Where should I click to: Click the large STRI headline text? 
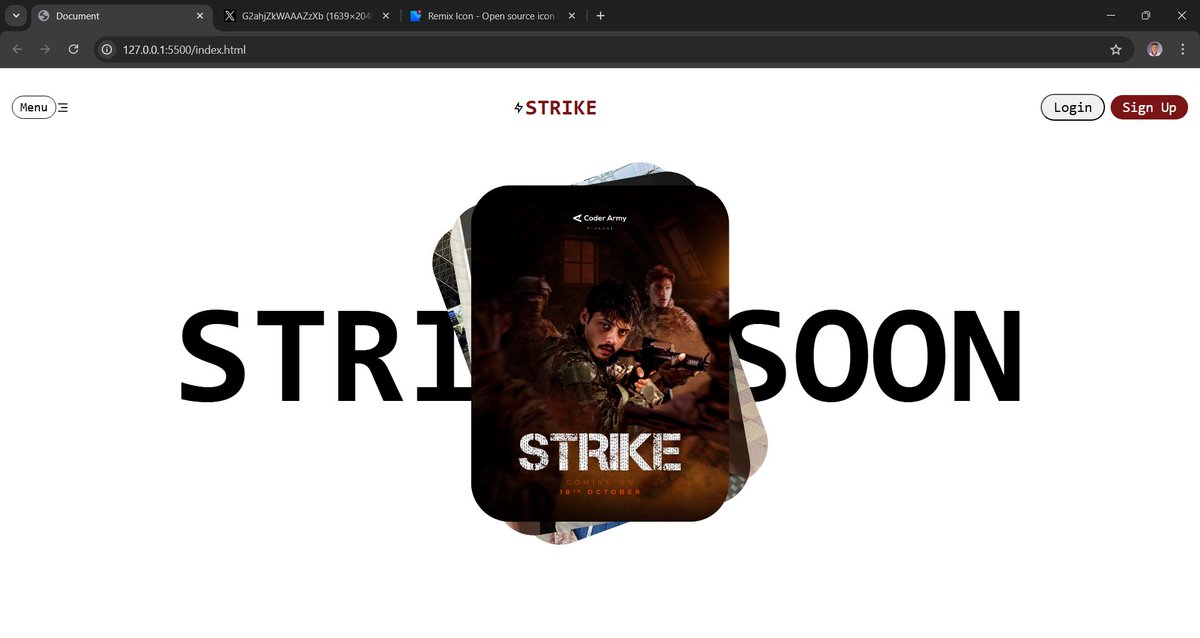tap(326, 357)
